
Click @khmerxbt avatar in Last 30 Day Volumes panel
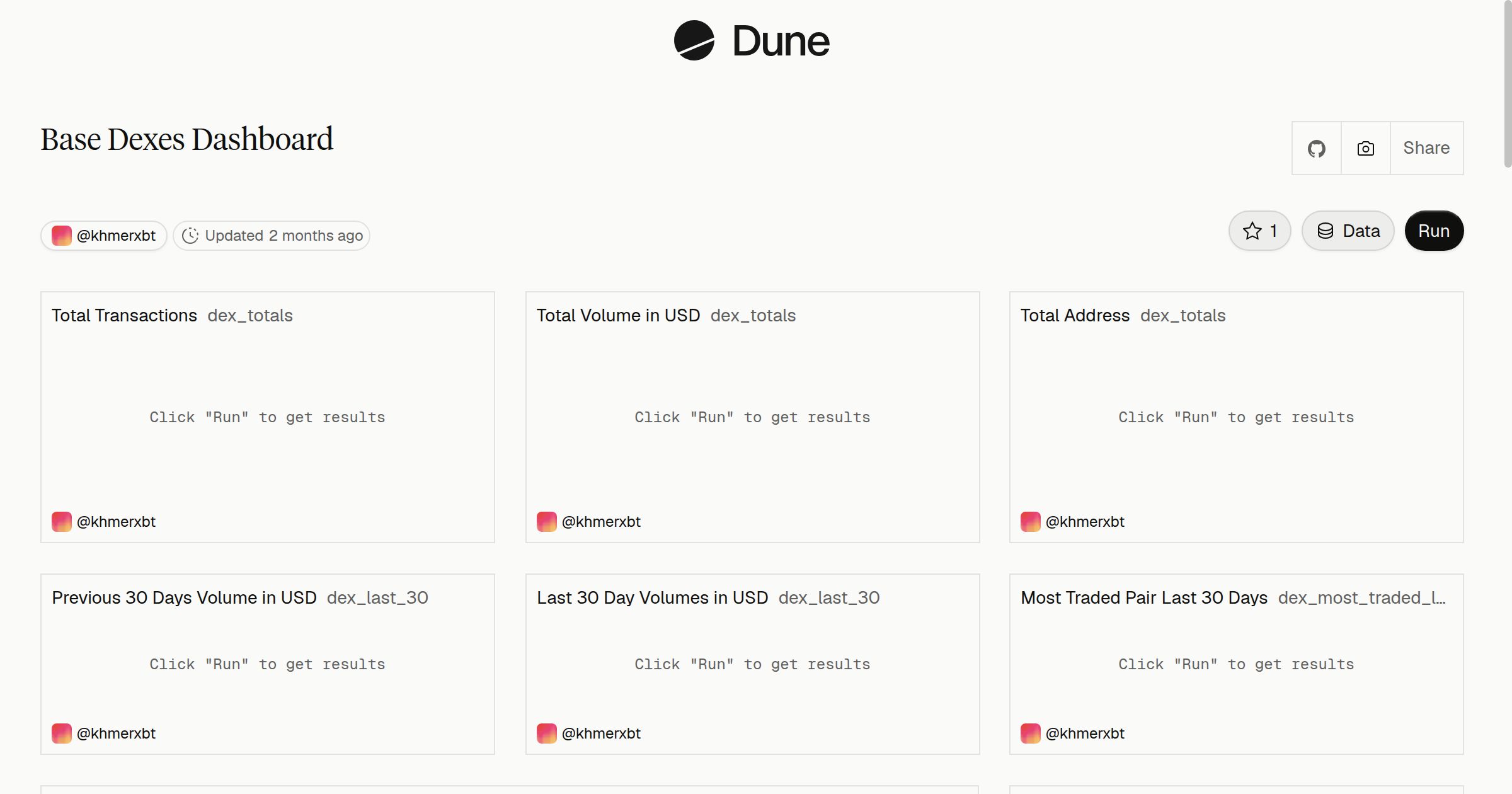[x=547, y=734]
